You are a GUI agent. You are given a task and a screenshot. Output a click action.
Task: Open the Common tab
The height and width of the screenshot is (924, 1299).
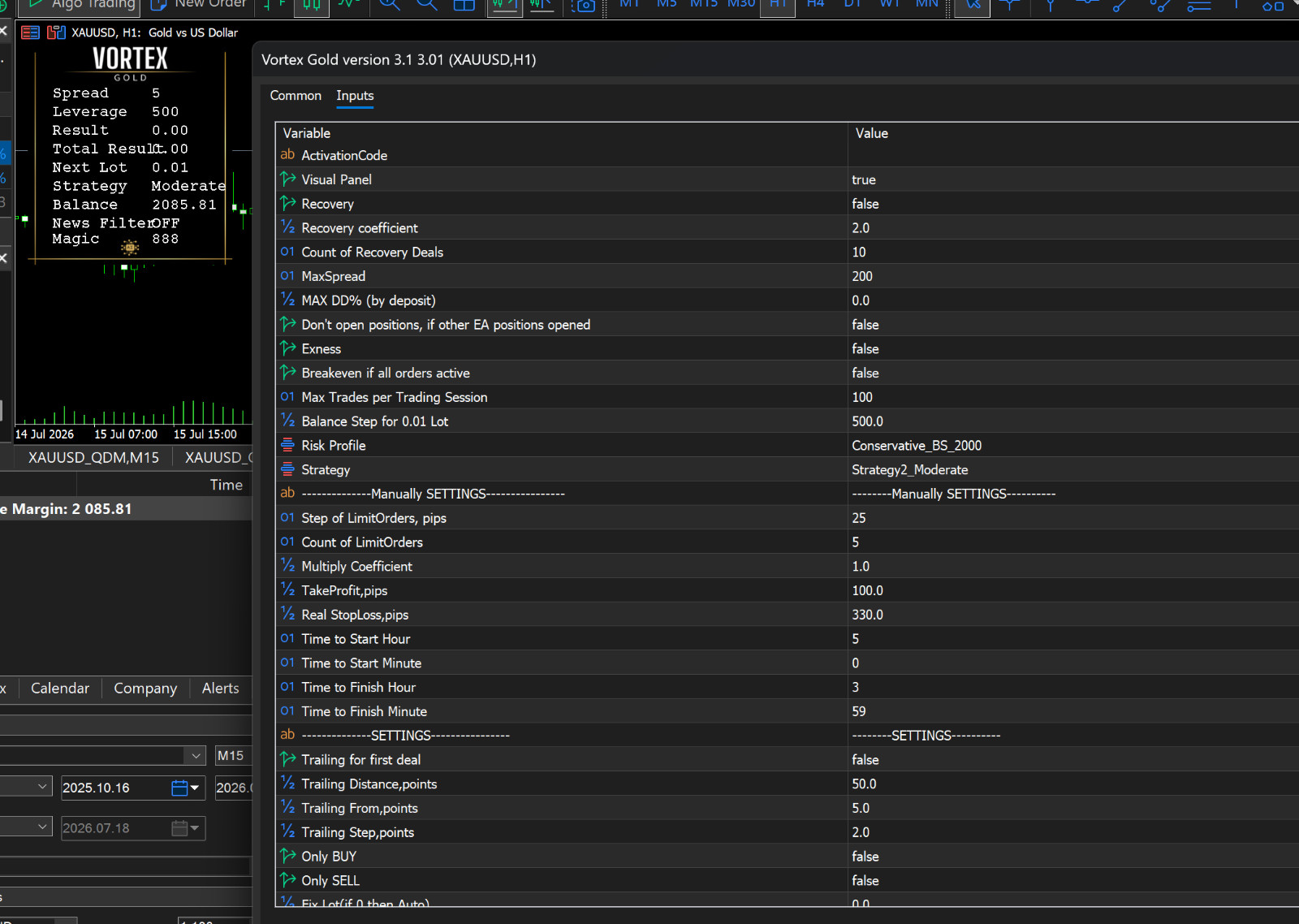296,96
